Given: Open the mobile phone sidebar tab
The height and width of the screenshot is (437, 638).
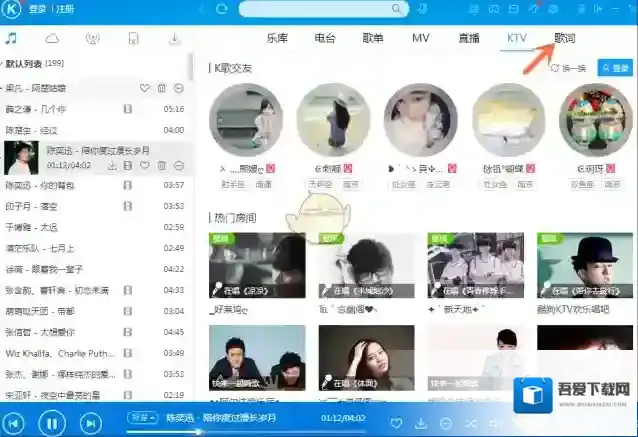Looking at the screenshot, I should click(x=133, y=39).
